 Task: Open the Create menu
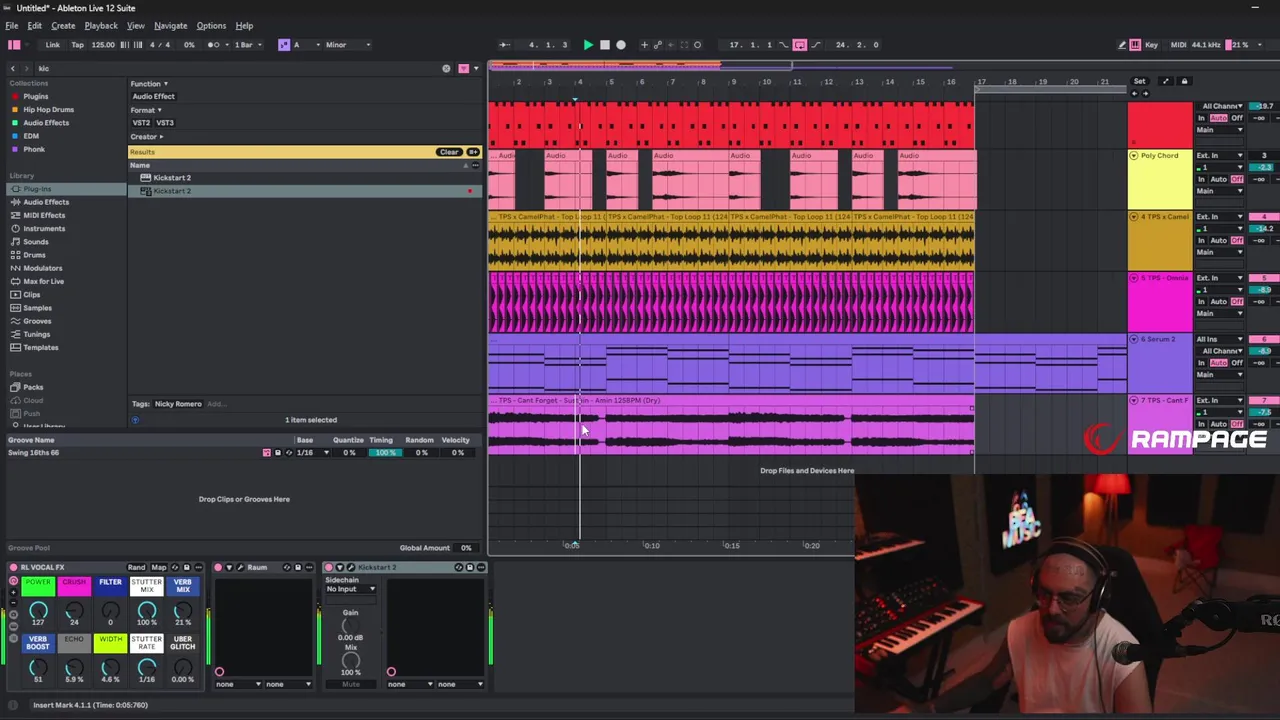pos(63,25)
